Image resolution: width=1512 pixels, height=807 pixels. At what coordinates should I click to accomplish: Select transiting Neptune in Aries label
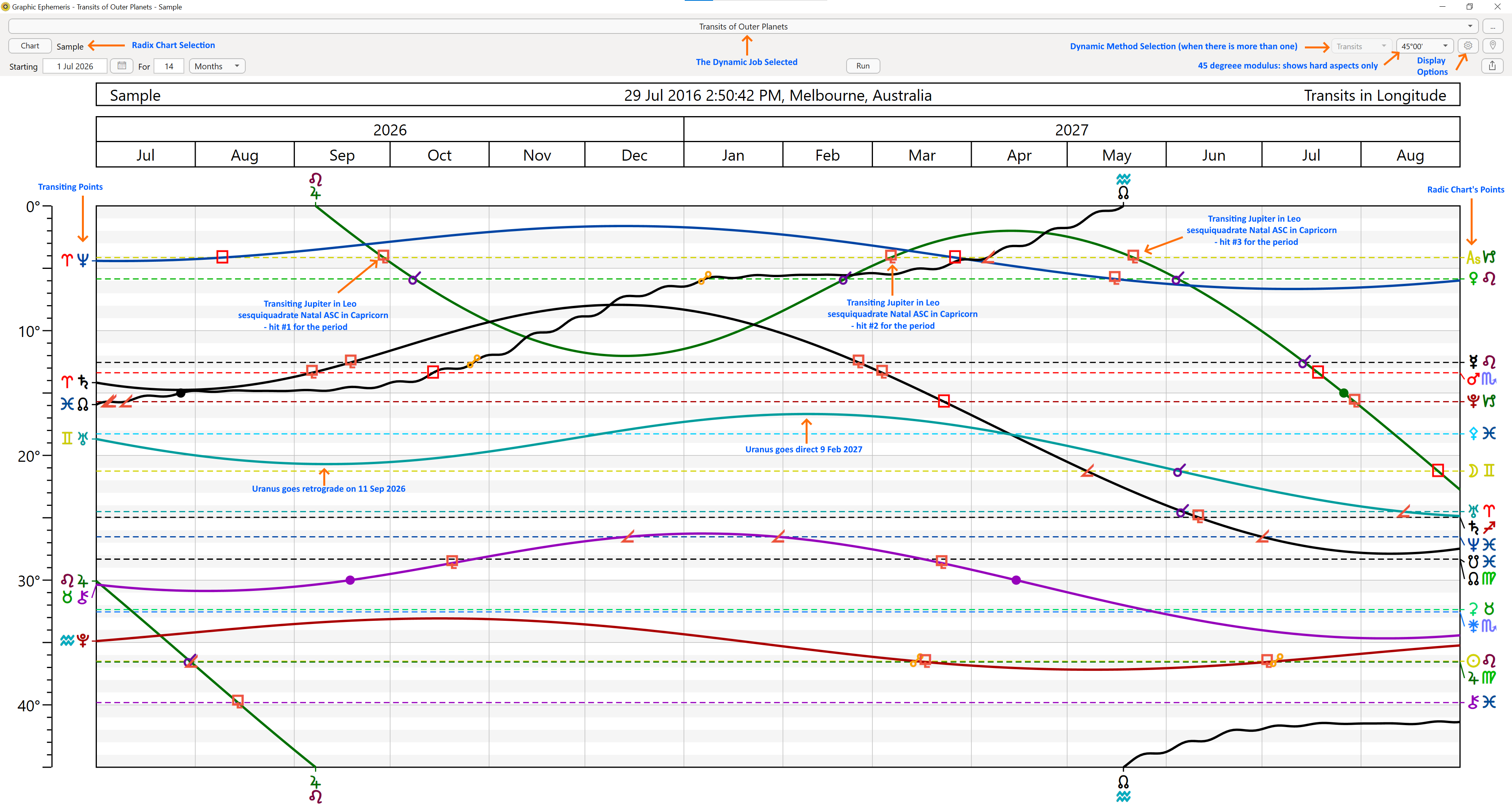pos(75,259)
